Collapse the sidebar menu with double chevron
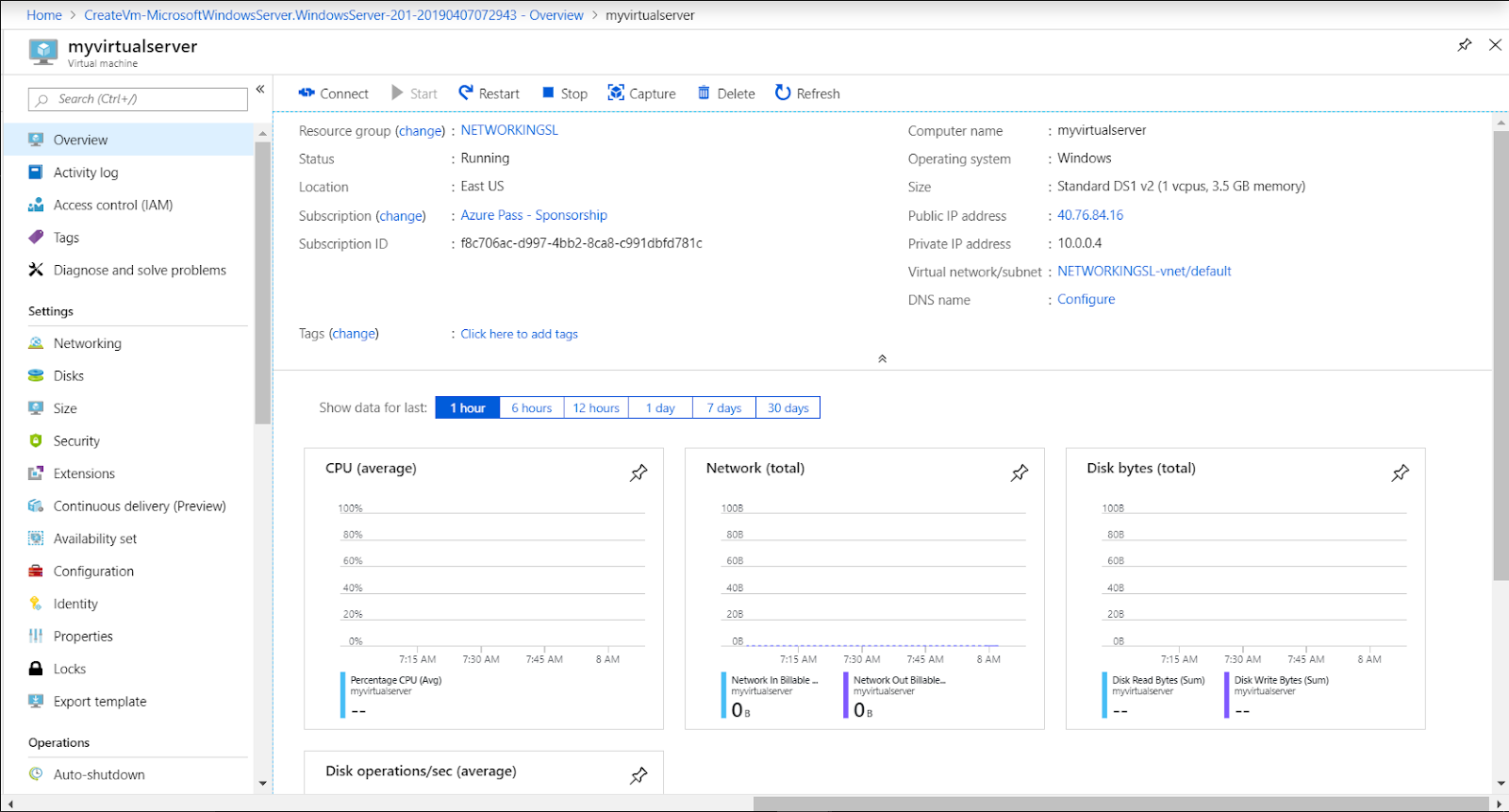The width and height of the screenshot is (1509, 812). (x=260, y=90)
